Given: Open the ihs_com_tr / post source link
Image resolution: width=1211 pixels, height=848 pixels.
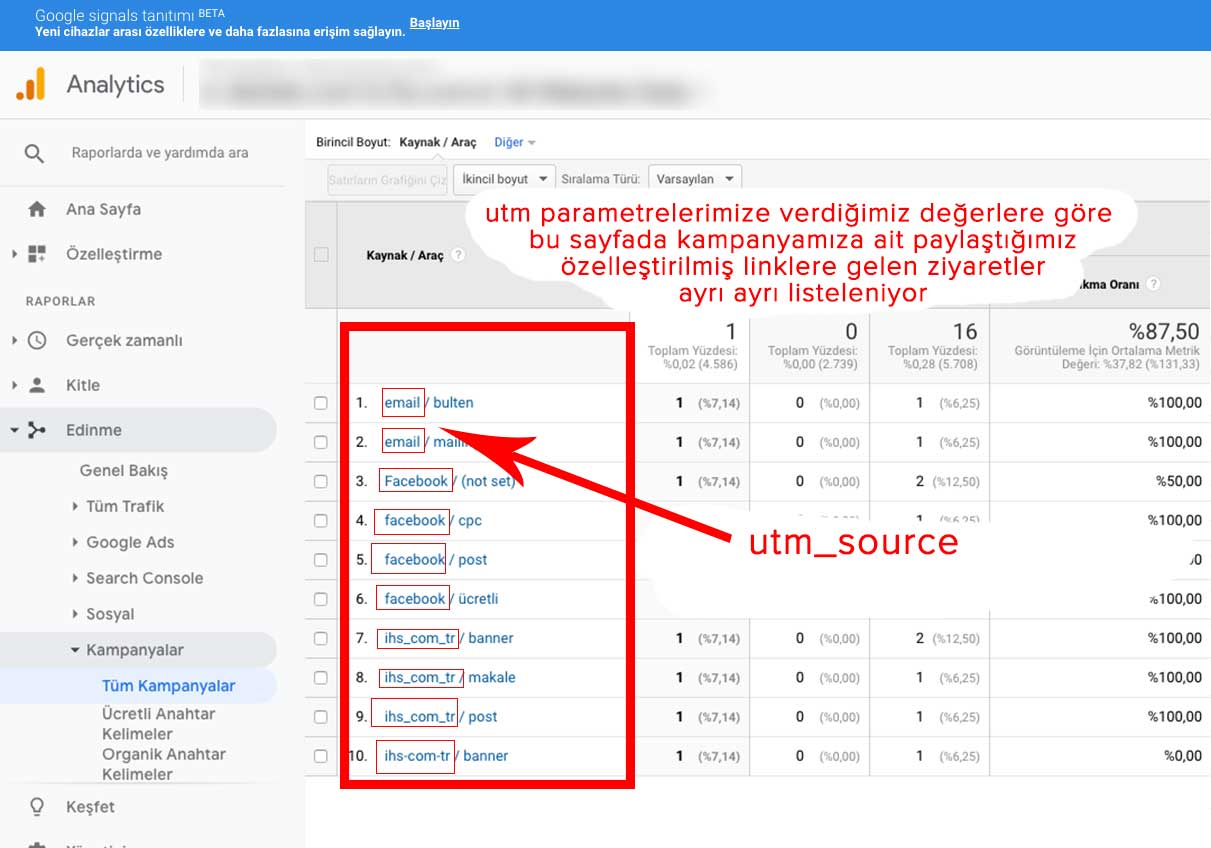Looking at the screenshot, I should tap(440, 717).
